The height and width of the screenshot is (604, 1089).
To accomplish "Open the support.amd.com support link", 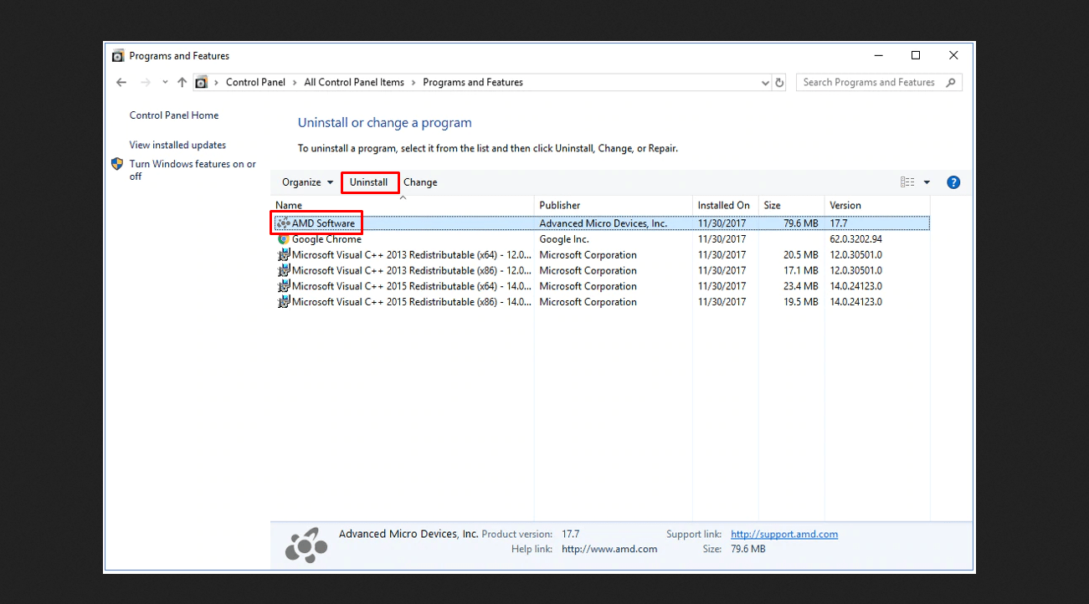I will point(784,534).
